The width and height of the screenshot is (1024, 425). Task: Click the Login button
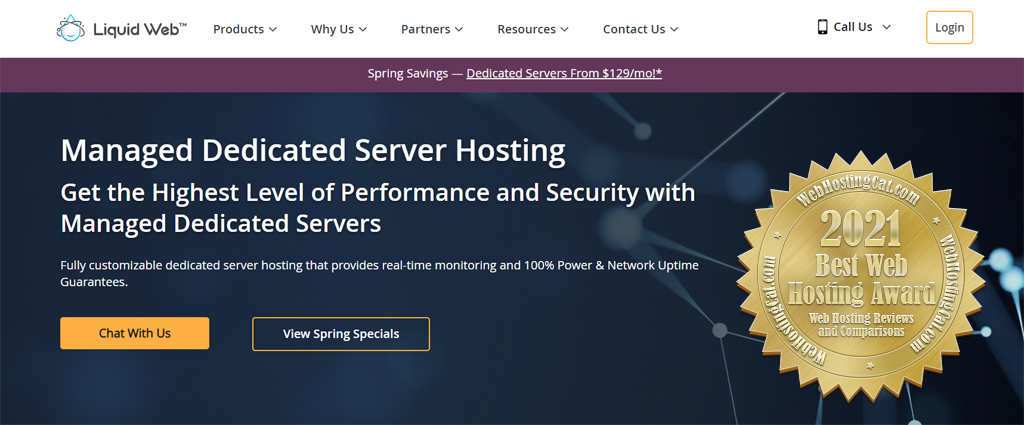(950, 27)
